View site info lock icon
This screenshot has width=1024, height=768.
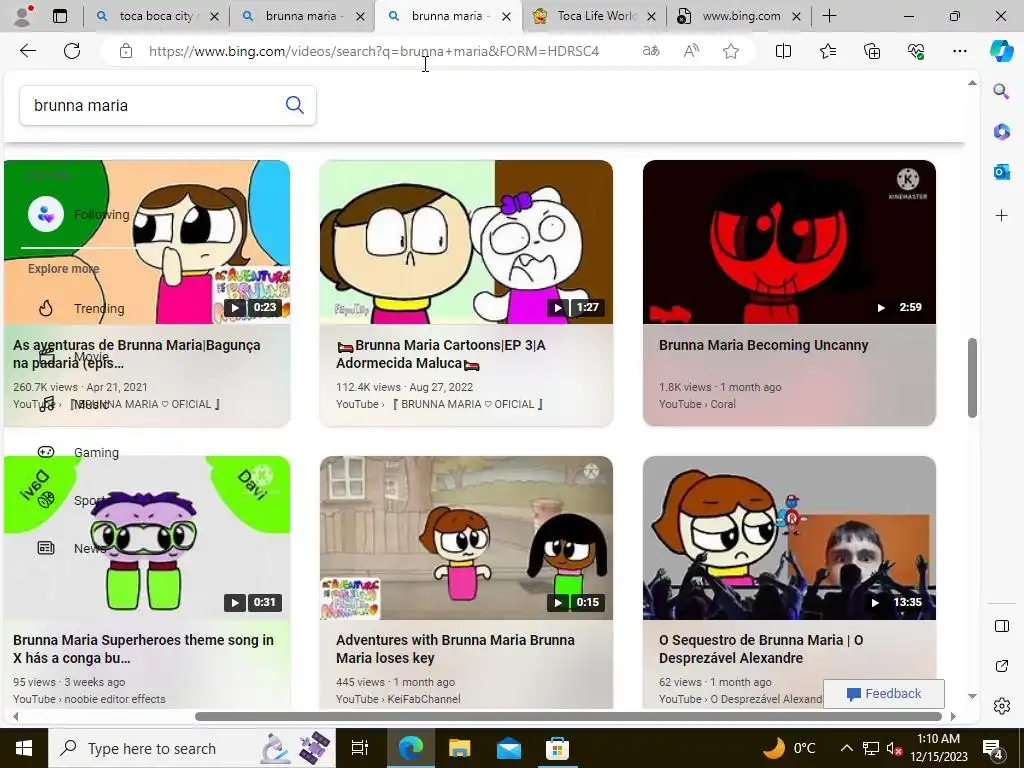click(x=126, y=51)
